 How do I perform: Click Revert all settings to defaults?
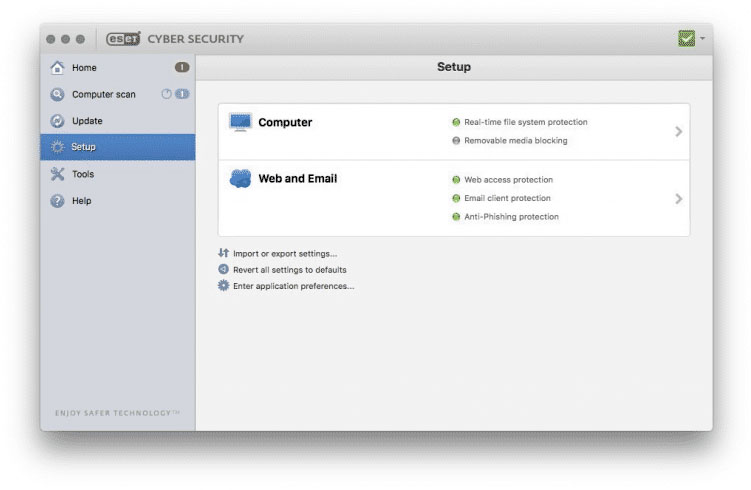[289, 270]
